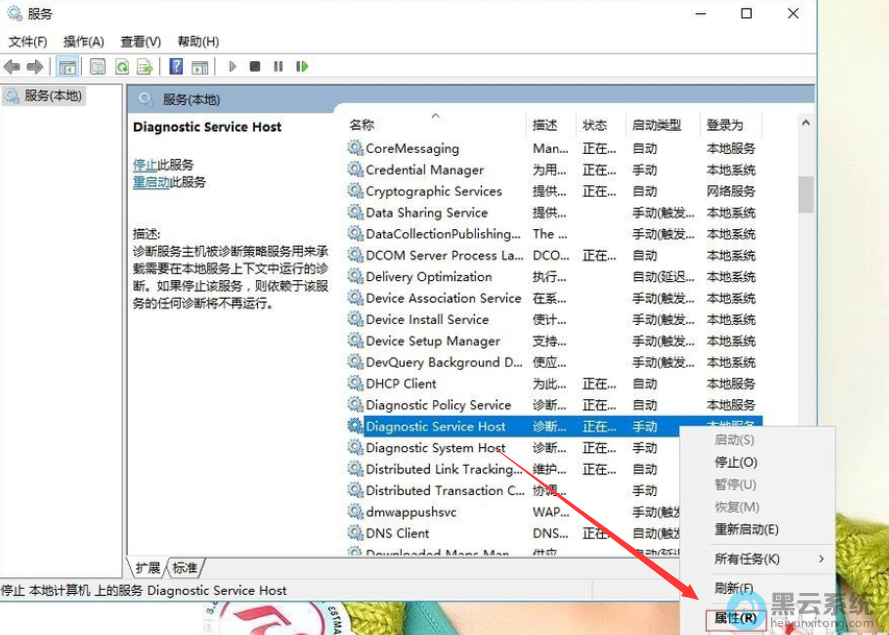Open the 查看(V) menu

coord(138,41)
